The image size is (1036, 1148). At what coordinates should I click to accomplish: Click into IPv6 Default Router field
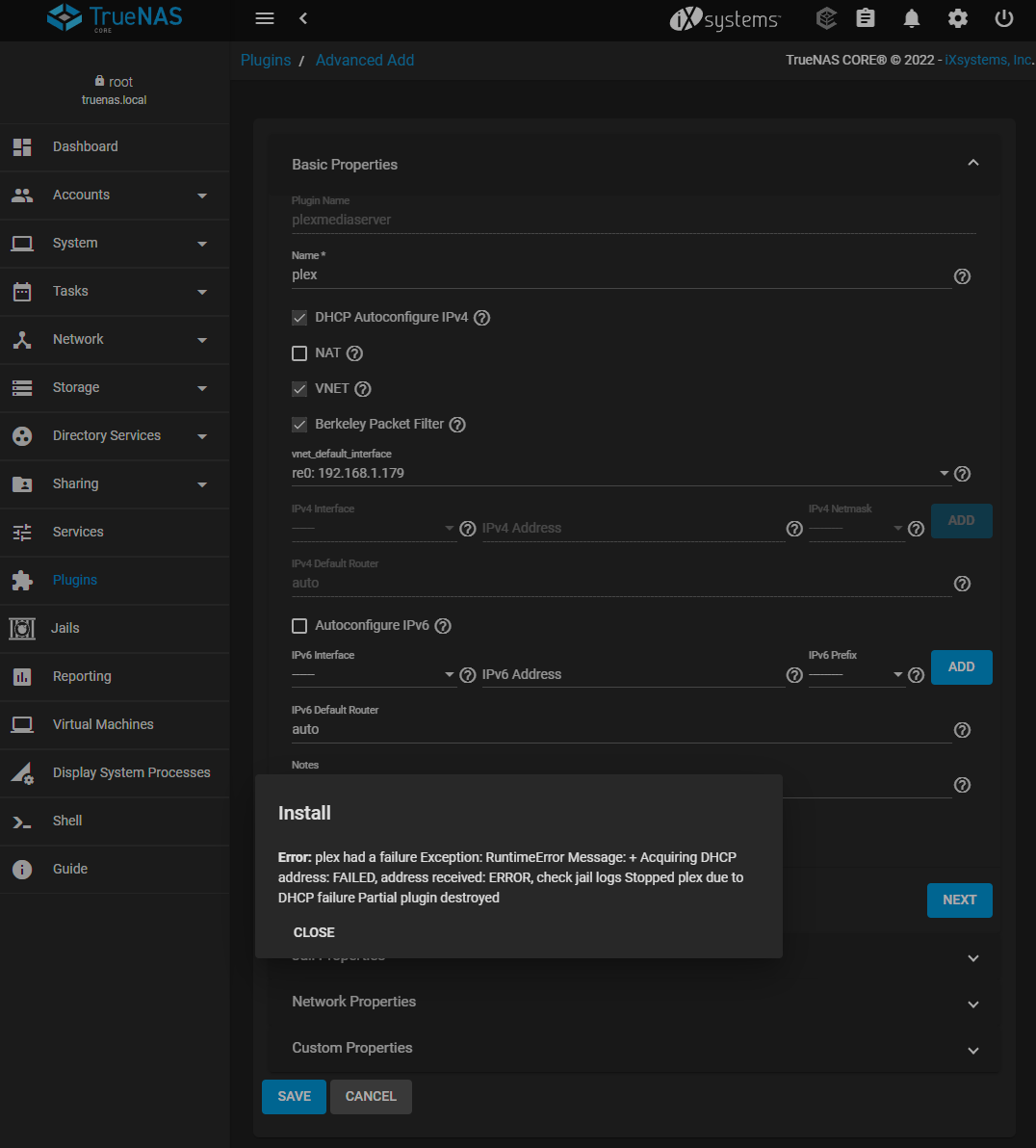621,729
